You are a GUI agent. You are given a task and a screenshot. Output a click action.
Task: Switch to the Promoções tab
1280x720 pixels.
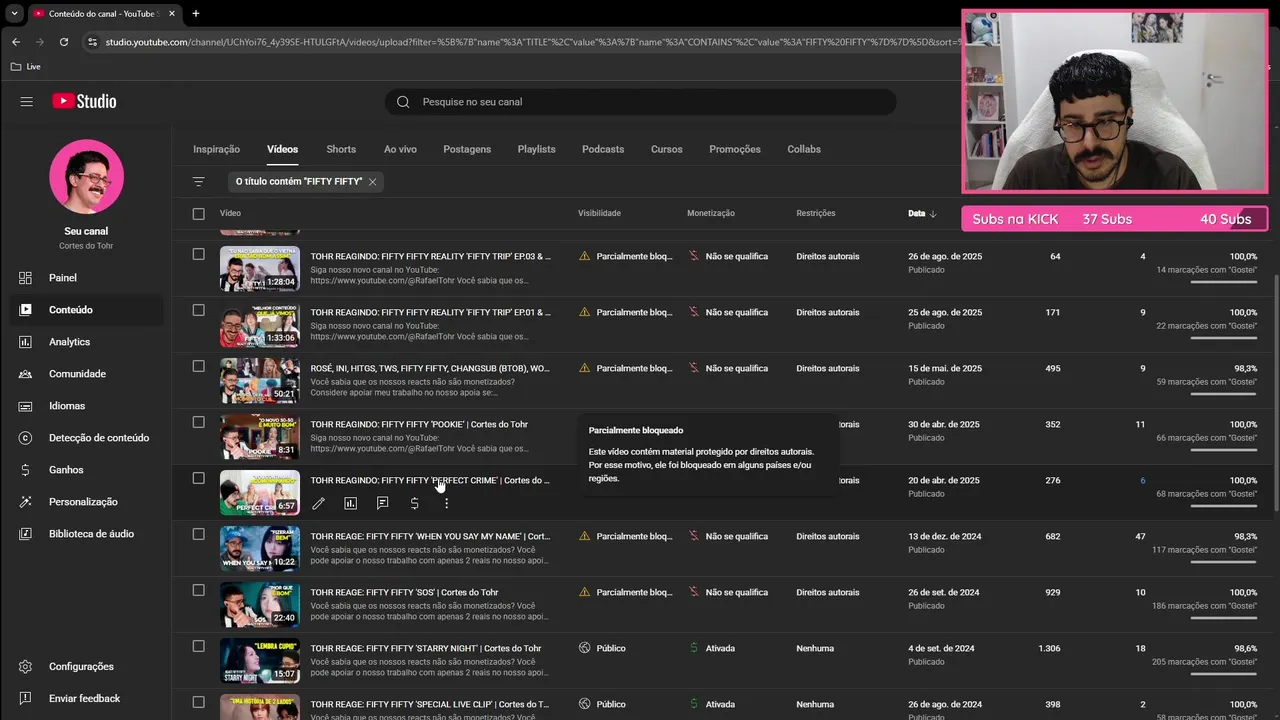point(735,149)
